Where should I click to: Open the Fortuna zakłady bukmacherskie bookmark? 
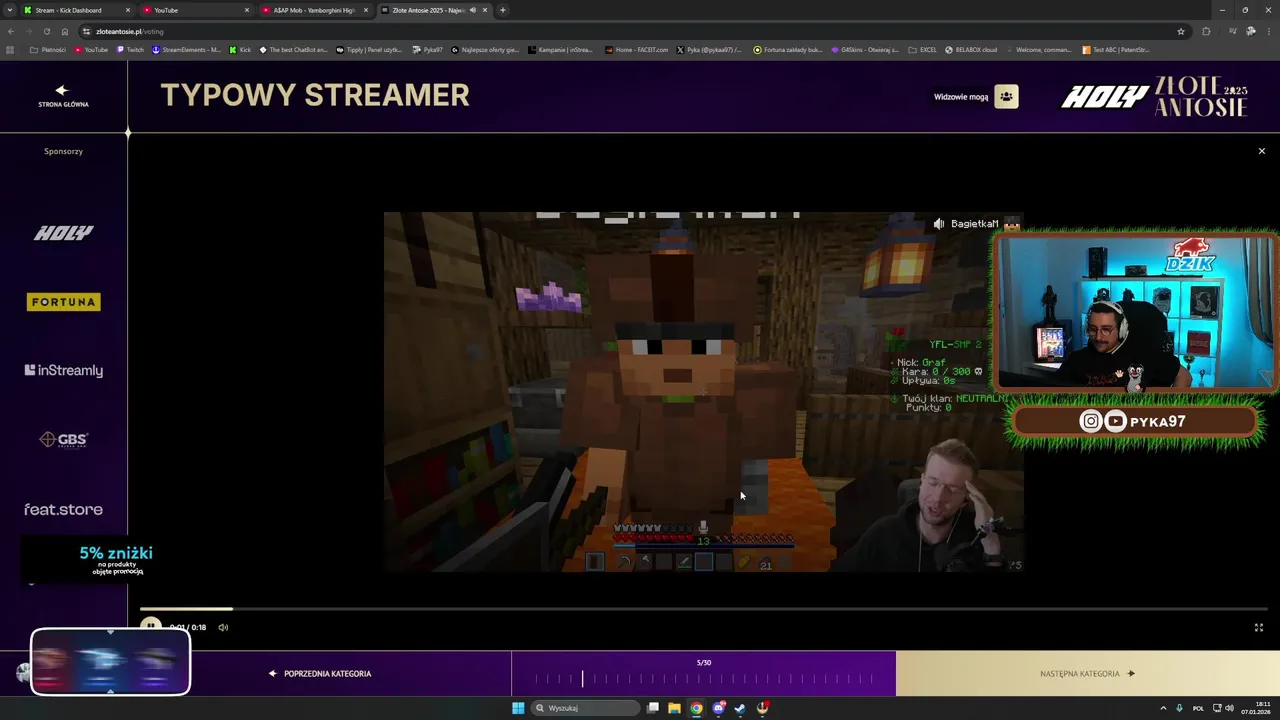(788, 49)
